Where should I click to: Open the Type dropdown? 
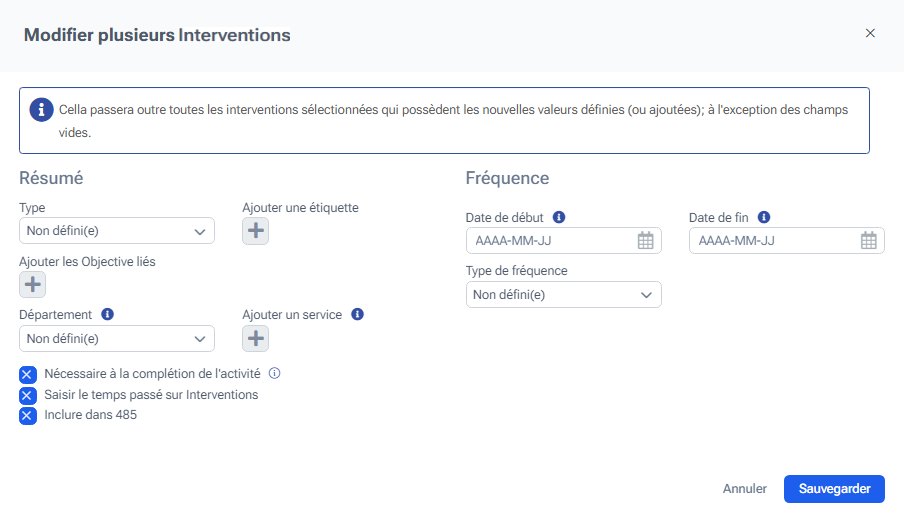click(117, 231)
